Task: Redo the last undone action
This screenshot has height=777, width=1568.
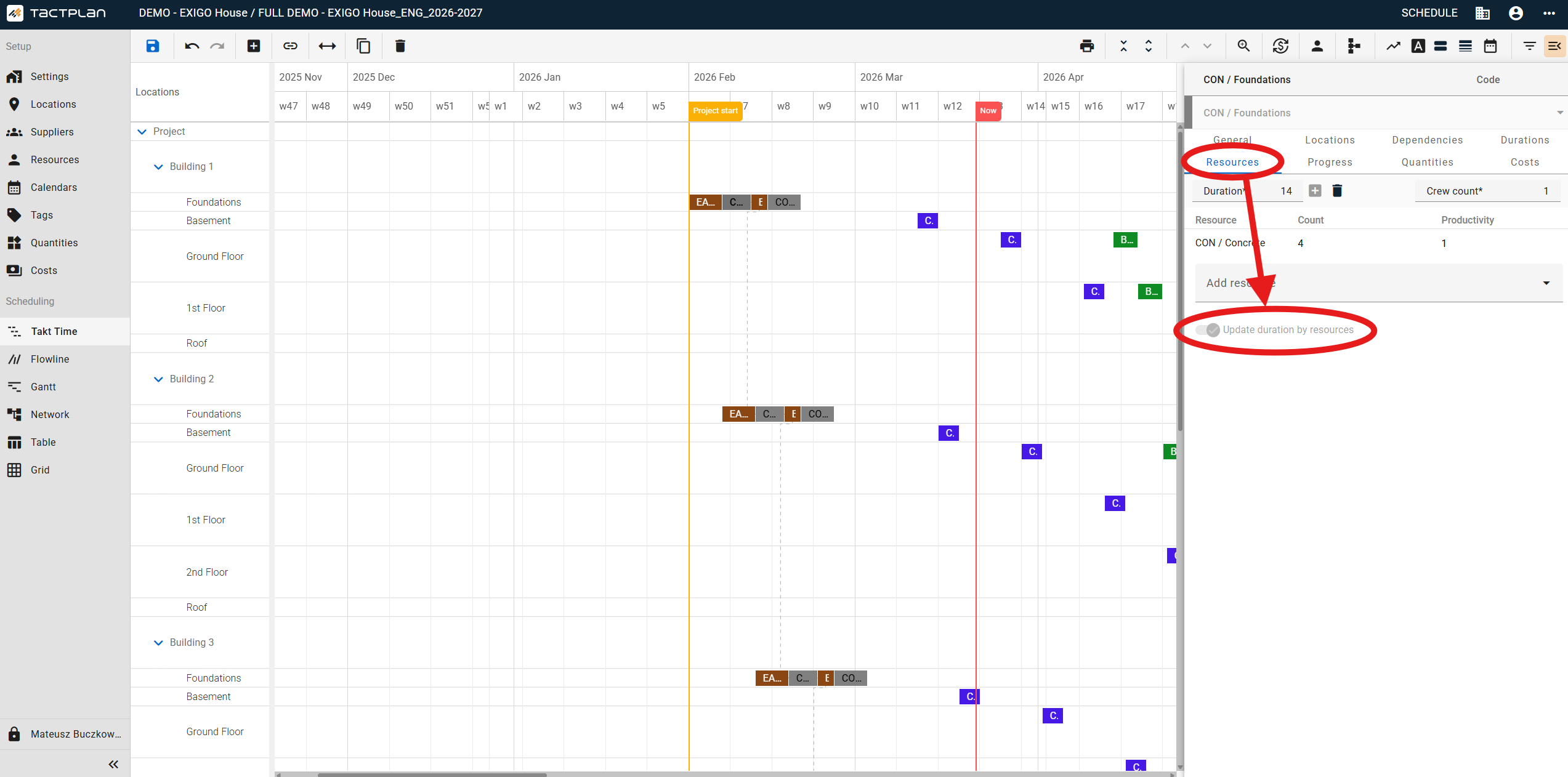Action: coord(217,46)
